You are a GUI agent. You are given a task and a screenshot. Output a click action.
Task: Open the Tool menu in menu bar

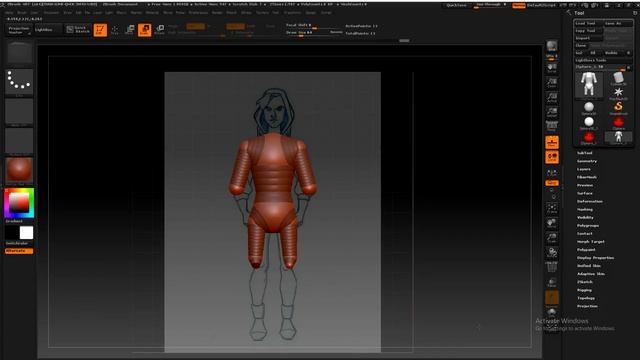pyautogui.click(x=276, y=13)
